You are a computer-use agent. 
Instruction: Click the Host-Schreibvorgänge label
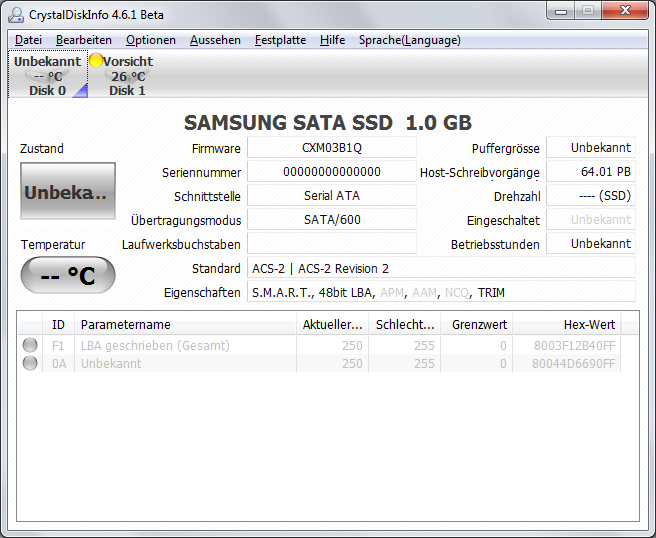pyautogui.click(x=480, y=173)
